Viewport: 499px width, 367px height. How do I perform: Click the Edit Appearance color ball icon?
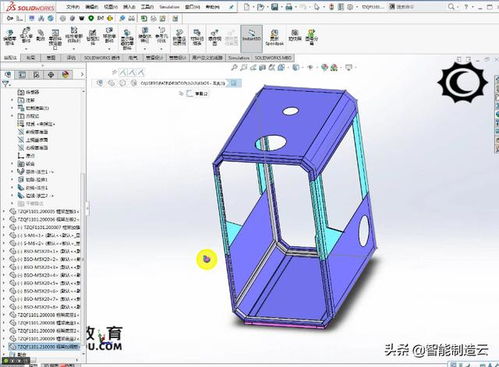324,68
